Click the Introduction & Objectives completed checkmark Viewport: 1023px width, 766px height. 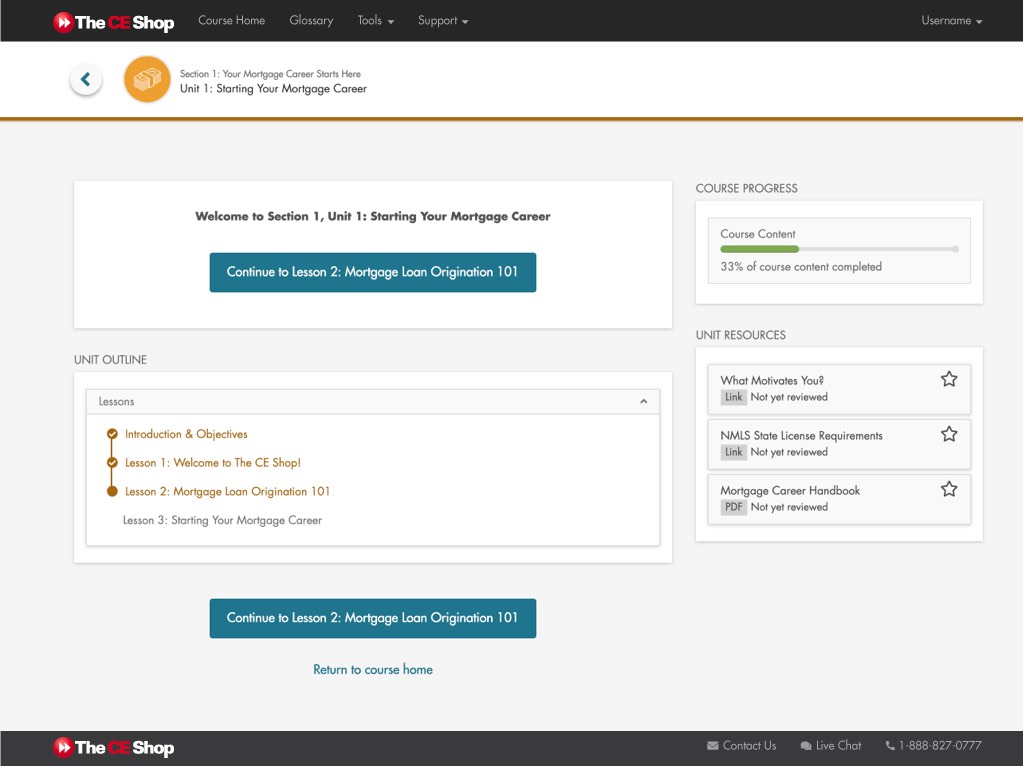(x=112, y=434)
